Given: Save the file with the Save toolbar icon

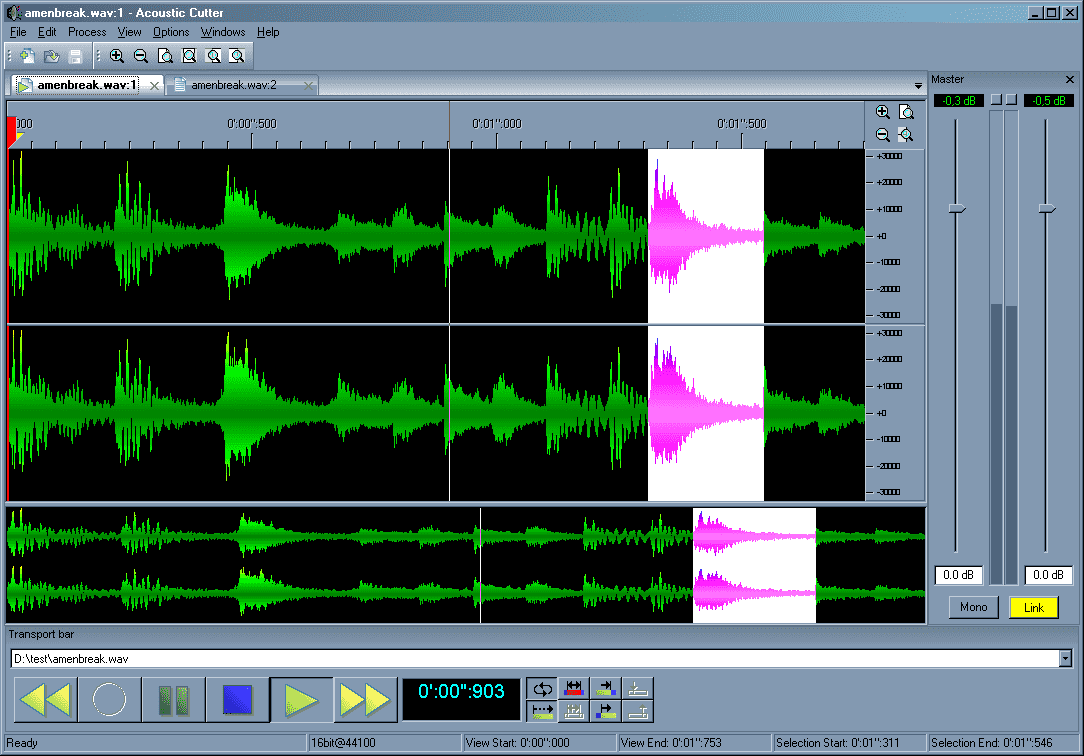Looking at the screenshot, I should click(76, 56).
